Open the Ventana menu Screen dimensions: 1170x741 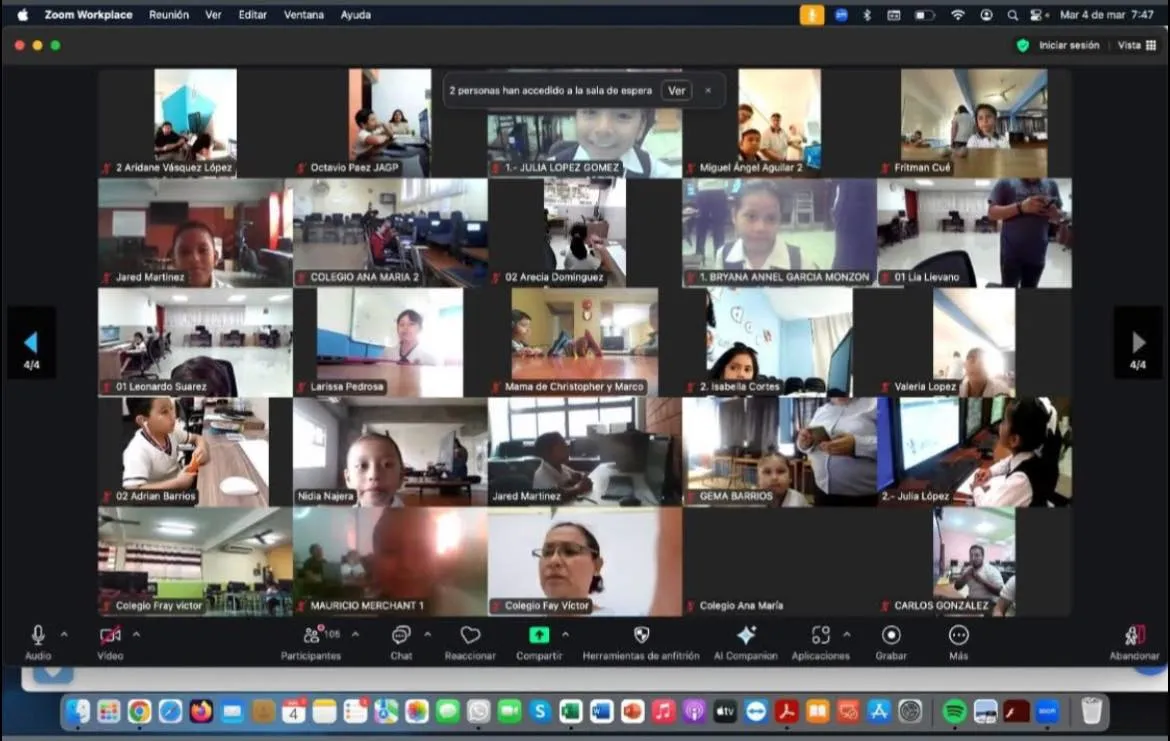click(303, 15)
